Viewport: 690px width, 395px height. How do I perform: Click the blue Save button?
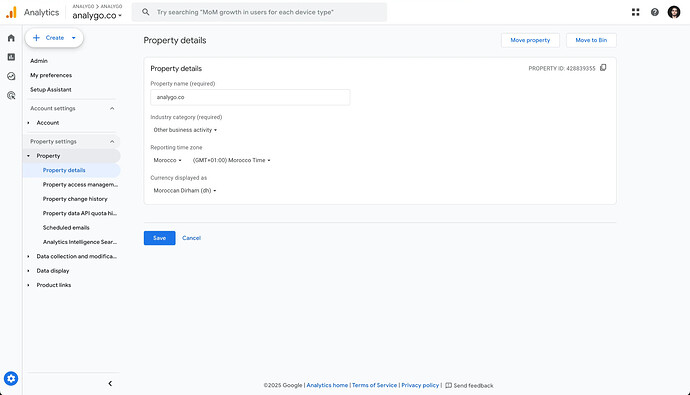159,238
